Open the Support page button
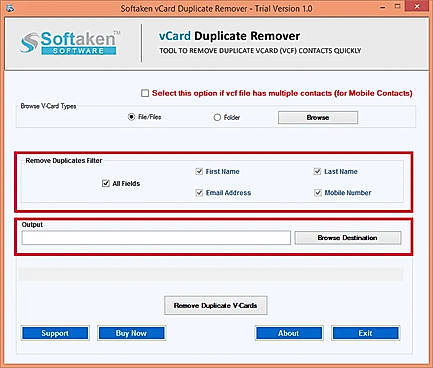The image size is (433, 368). point(55,333)
